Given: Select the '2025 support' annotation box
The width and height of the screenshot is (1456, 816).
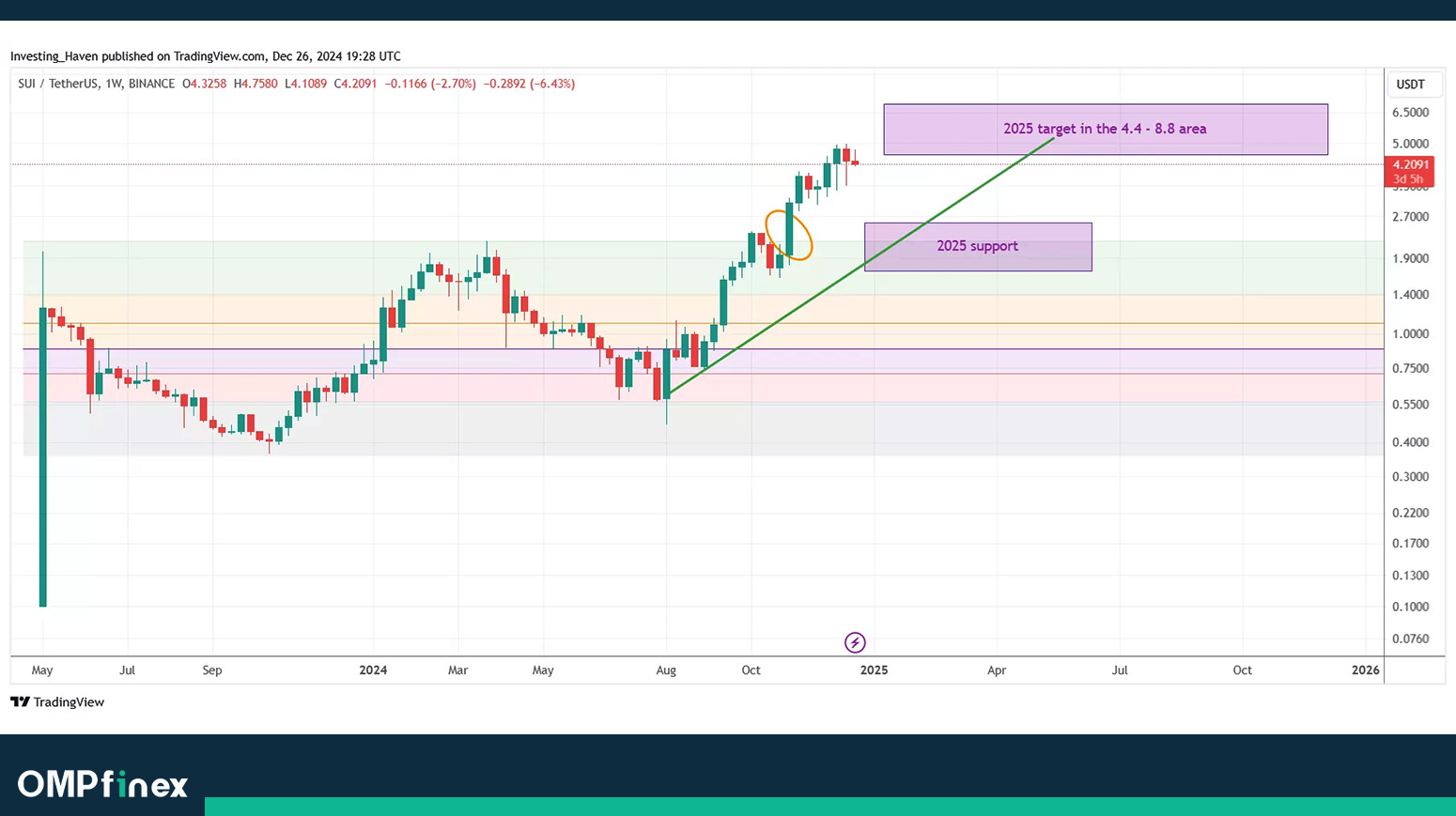Looking at the screenshot, I should (977, 246).
